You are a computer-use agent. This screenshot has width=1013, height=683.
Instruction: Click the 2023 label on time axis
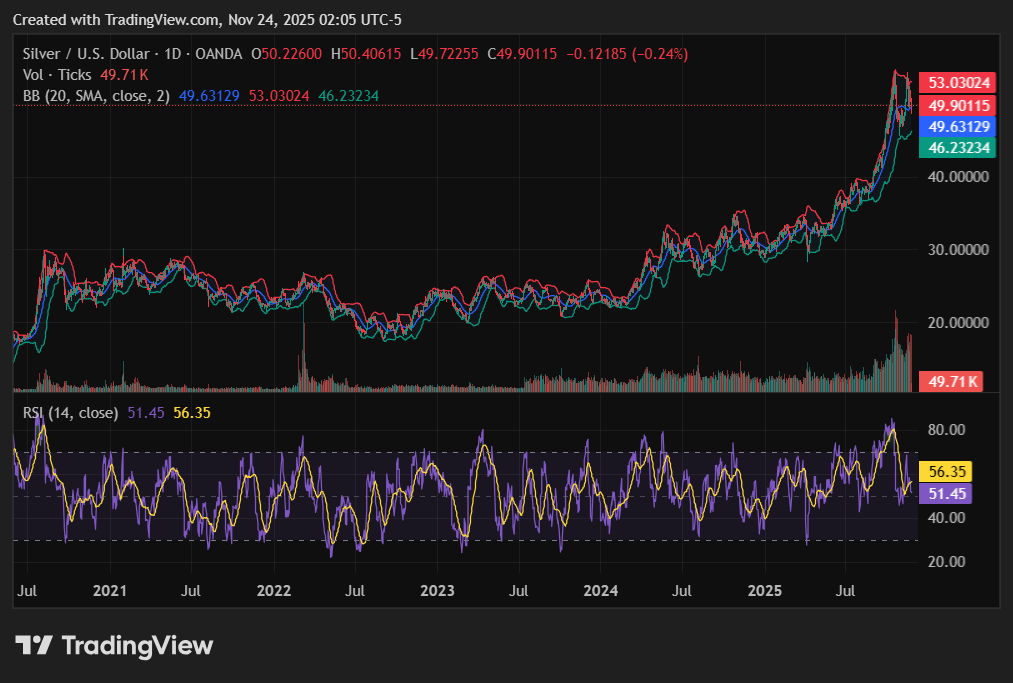tap(438, 591)
